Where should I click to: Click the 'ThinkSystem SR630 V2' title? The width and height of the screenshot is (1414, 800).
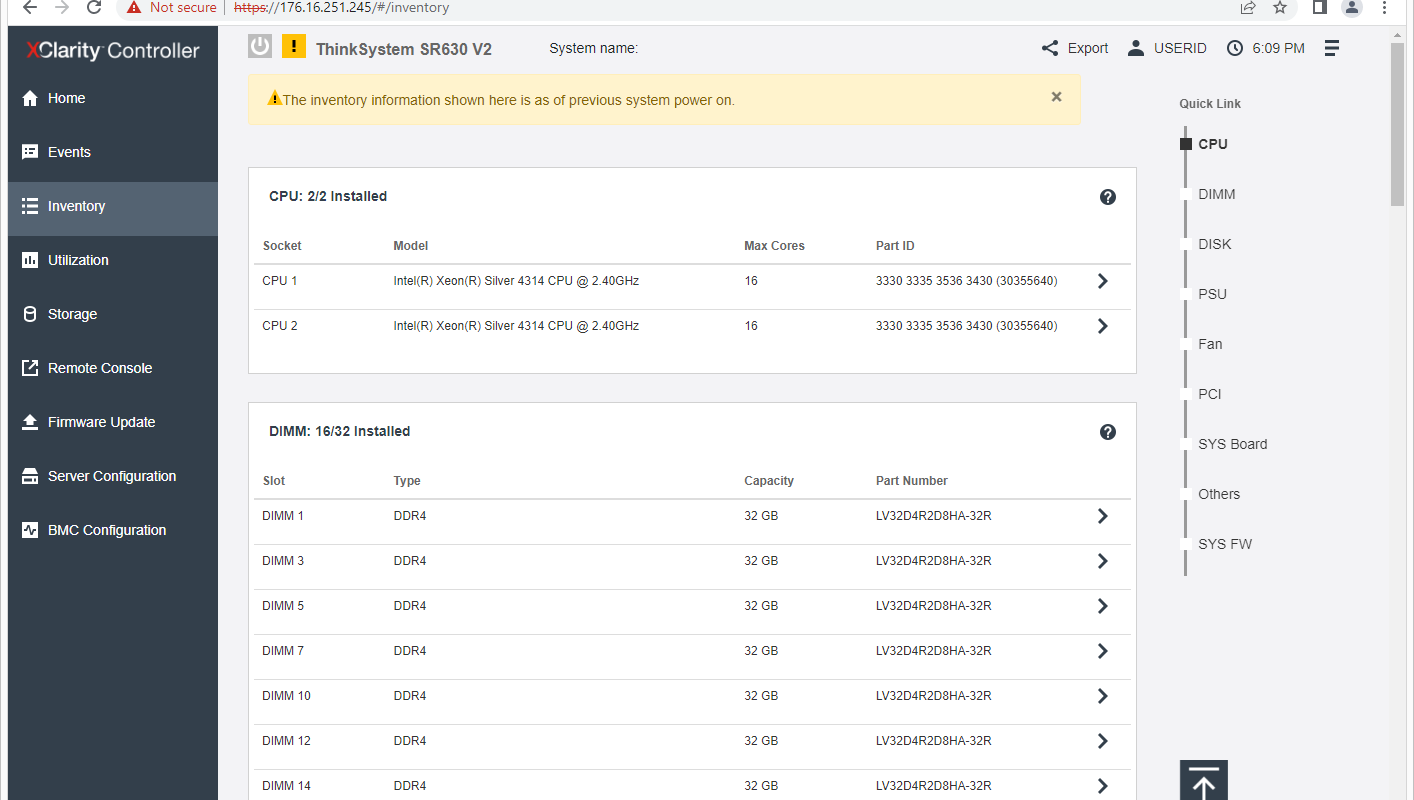404,49
